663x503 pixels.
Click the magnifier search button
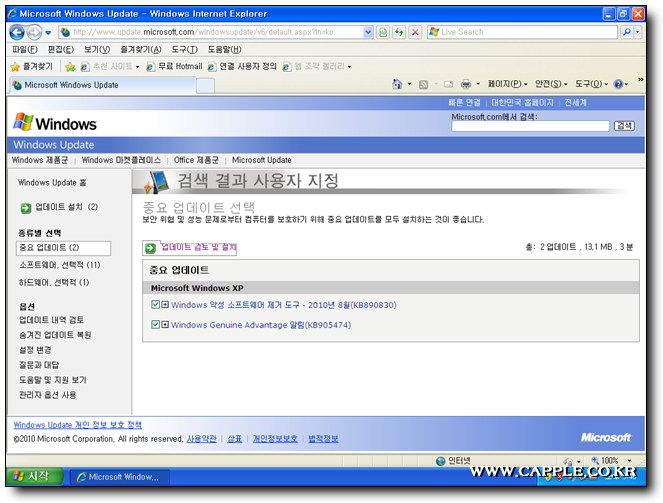(627, 32)
